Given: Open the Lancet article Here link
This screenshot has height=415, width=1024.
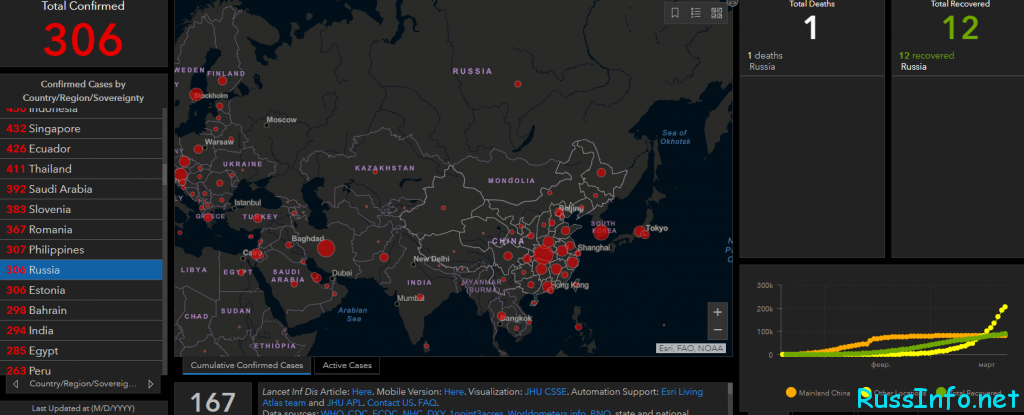Looking at the screenshot, I should point(362,392).
